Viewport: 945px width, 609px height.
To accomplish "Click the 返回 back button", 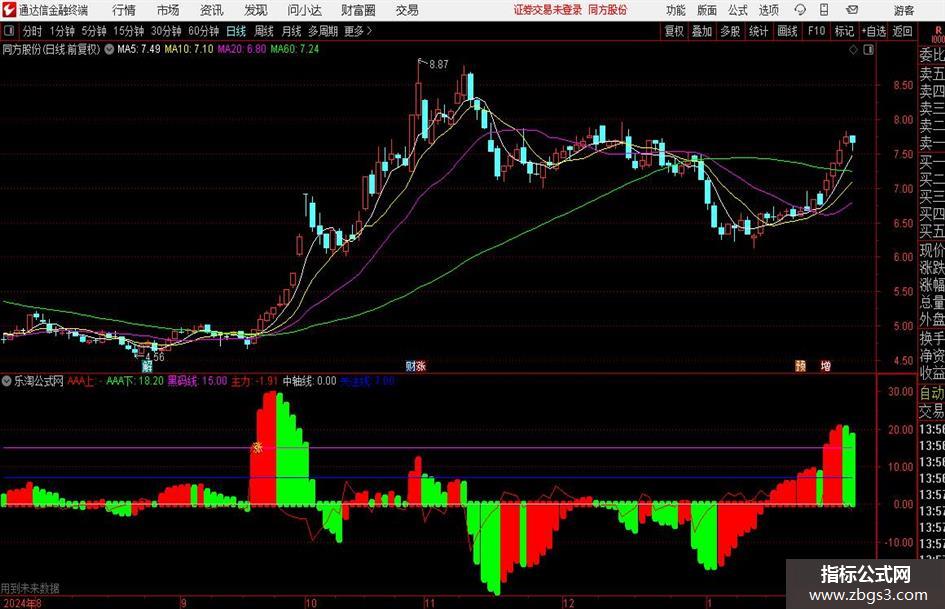I will 902,31.
